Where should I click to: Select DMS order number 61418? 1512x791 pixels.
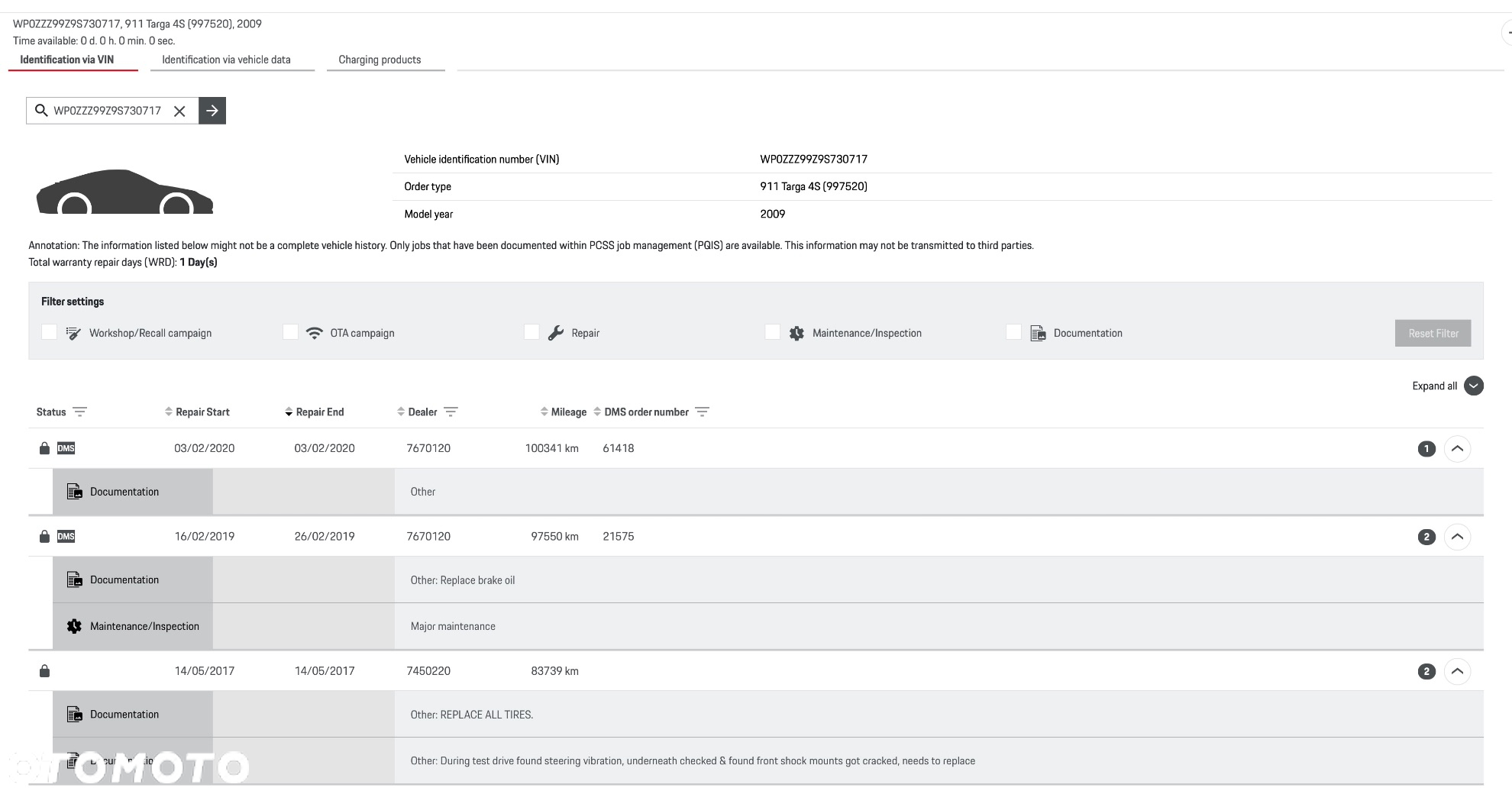[x=619, y=448]
